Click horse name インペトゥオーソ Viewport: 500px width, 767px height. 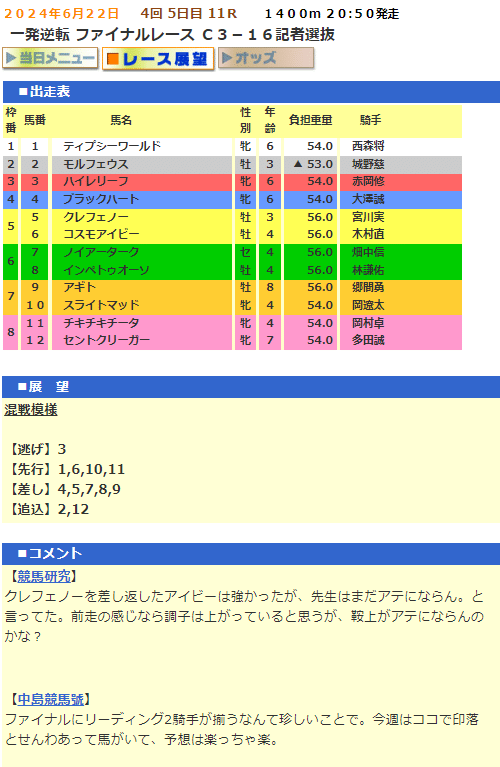coord(107,270)
